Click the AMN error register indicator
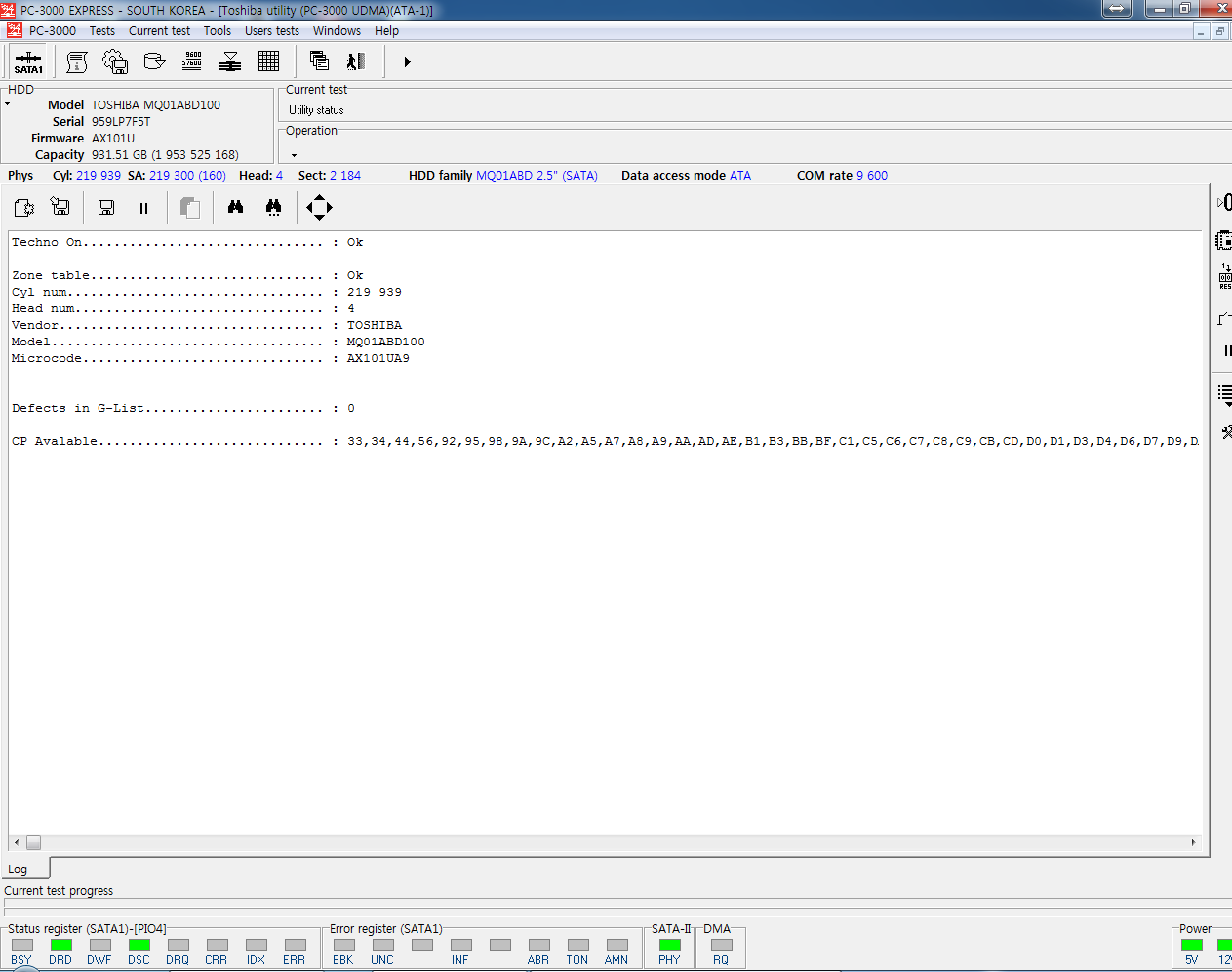 tap(616, 945)
